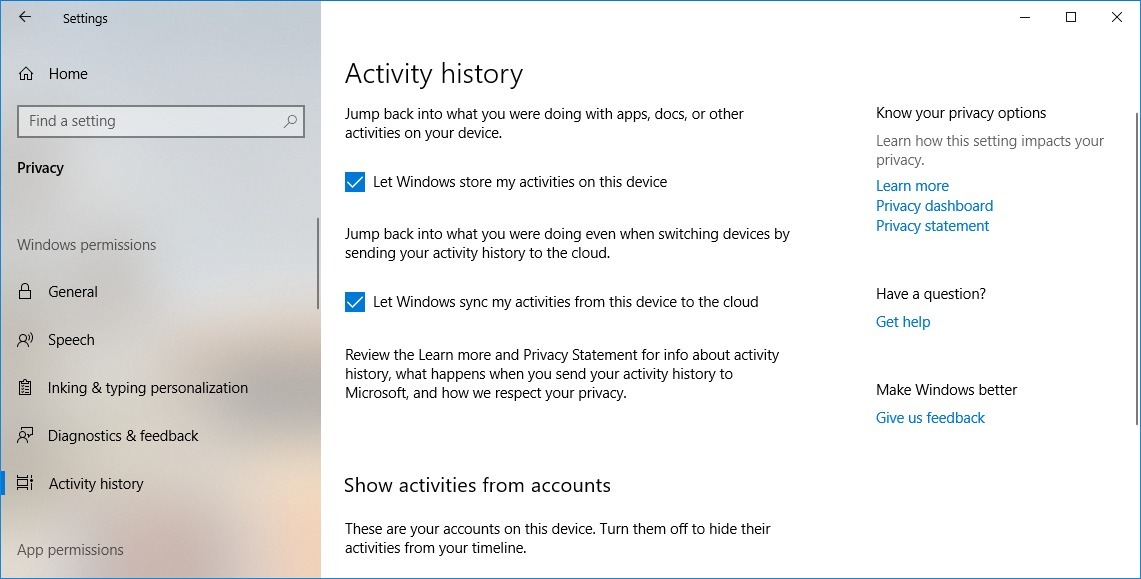
Task: Click the Give us feedback link
Action: click(930, 418)
